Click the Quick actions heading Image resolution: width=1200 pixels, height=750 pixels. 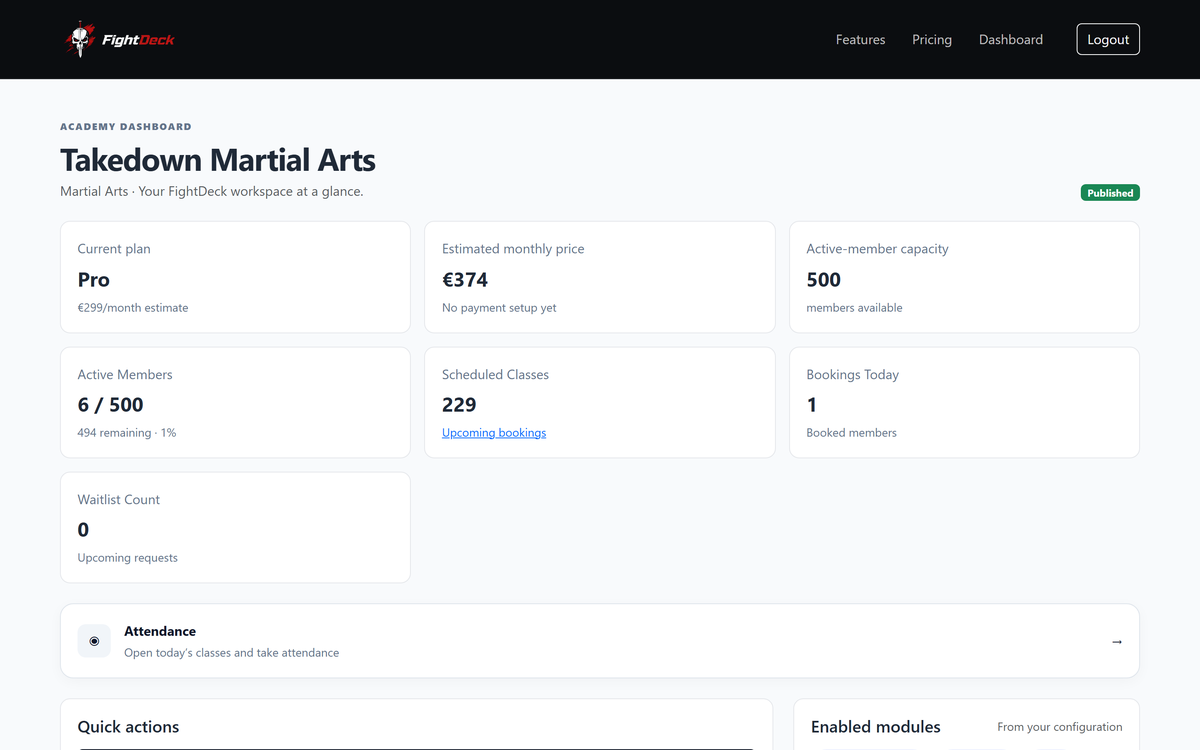[x=129, y=727]
